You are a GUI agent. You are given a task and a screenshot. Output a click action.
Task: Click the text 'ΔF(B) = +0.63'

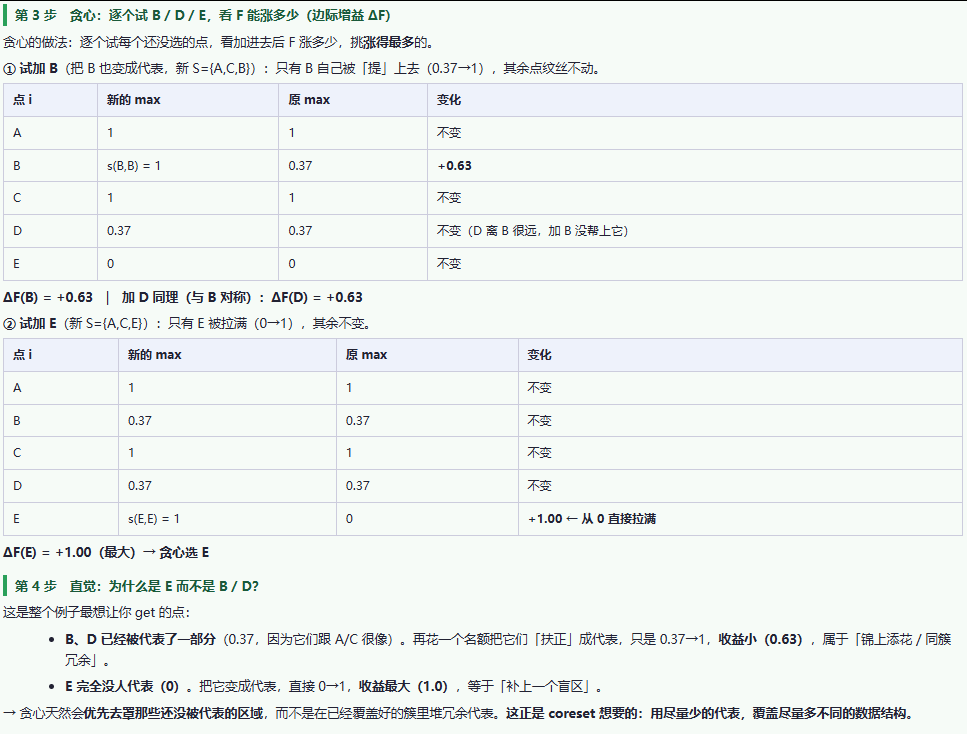click(x=48, y=297)
